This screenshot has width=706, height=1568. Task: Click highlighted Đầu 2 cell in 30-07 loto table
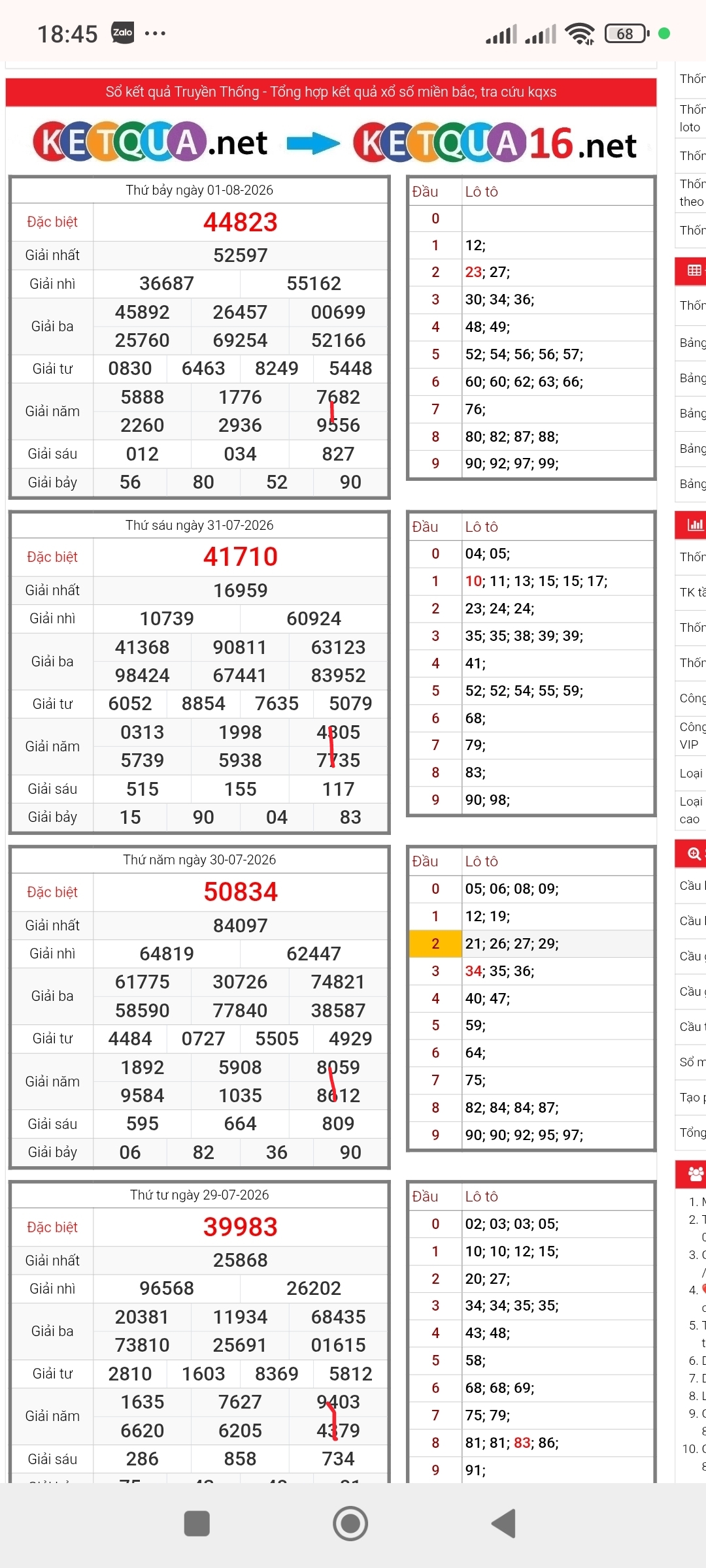tap(435, 943)
